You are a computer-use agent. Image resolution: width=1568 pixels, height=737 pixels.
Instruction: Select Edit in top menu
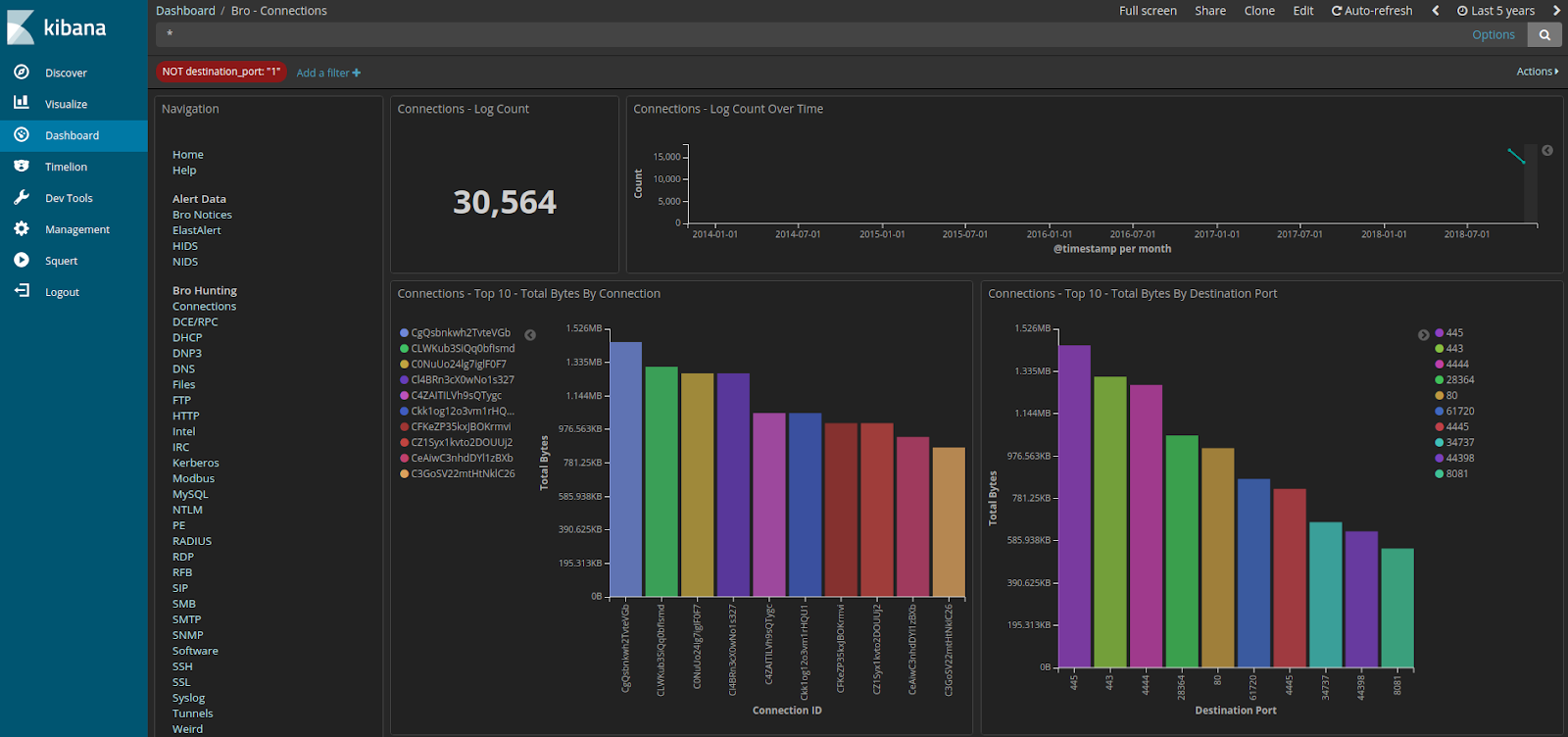[x=1303, y=11]
